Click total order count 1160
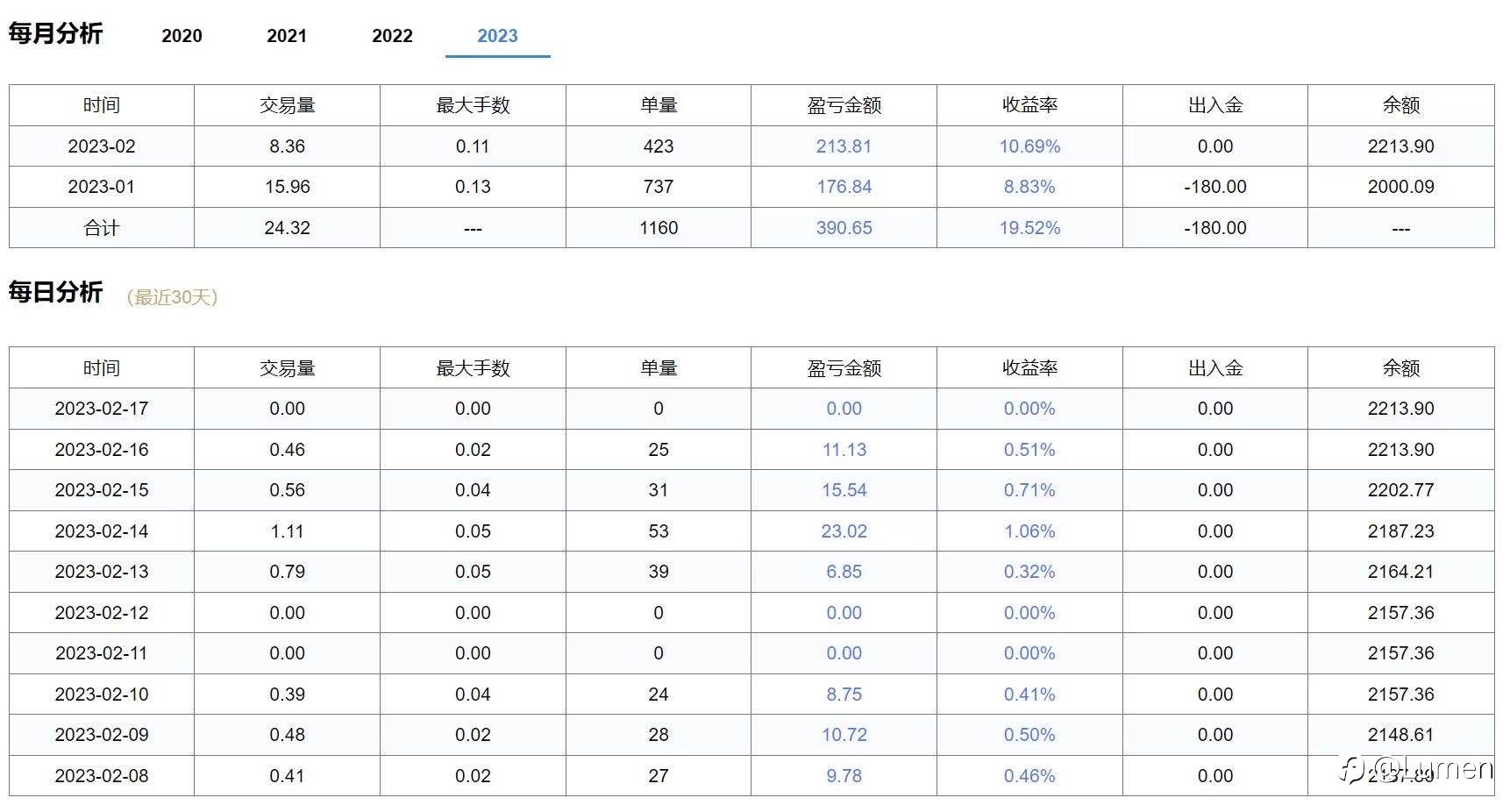Viewport: 1510px width, 812px height. click(x=659, y=228)
